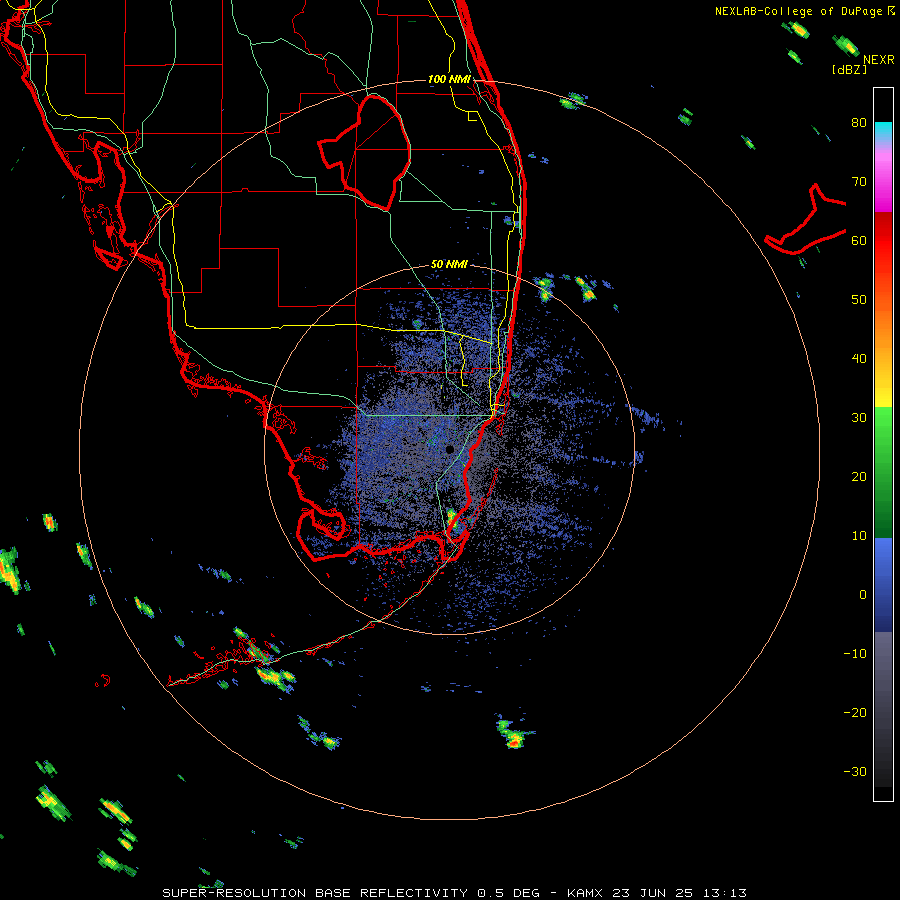
Task: Pick the cyan segment atop the color bar
Action: pos(883,132)
